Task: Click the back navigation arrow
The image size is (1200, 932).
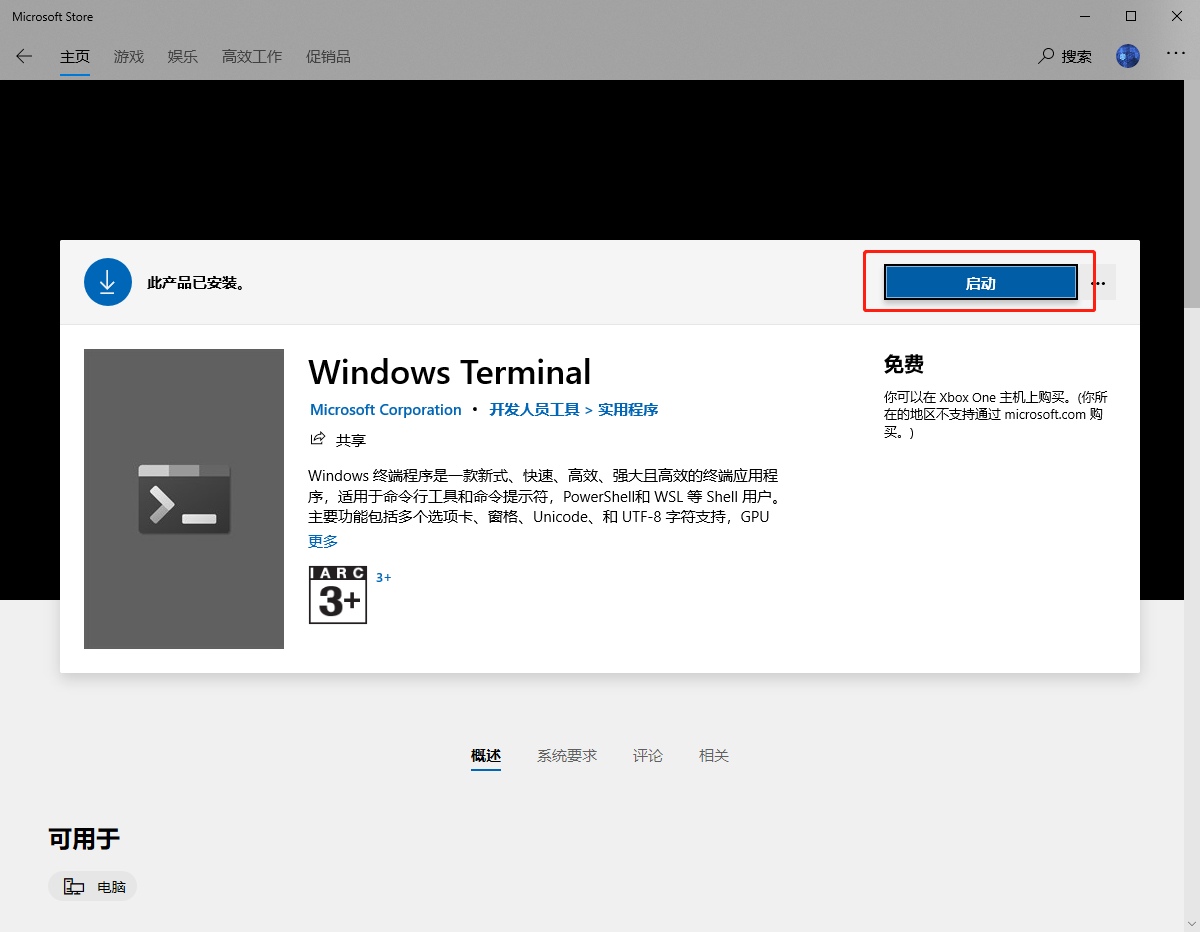Action: pyautogui.click(x=23, y=56)
